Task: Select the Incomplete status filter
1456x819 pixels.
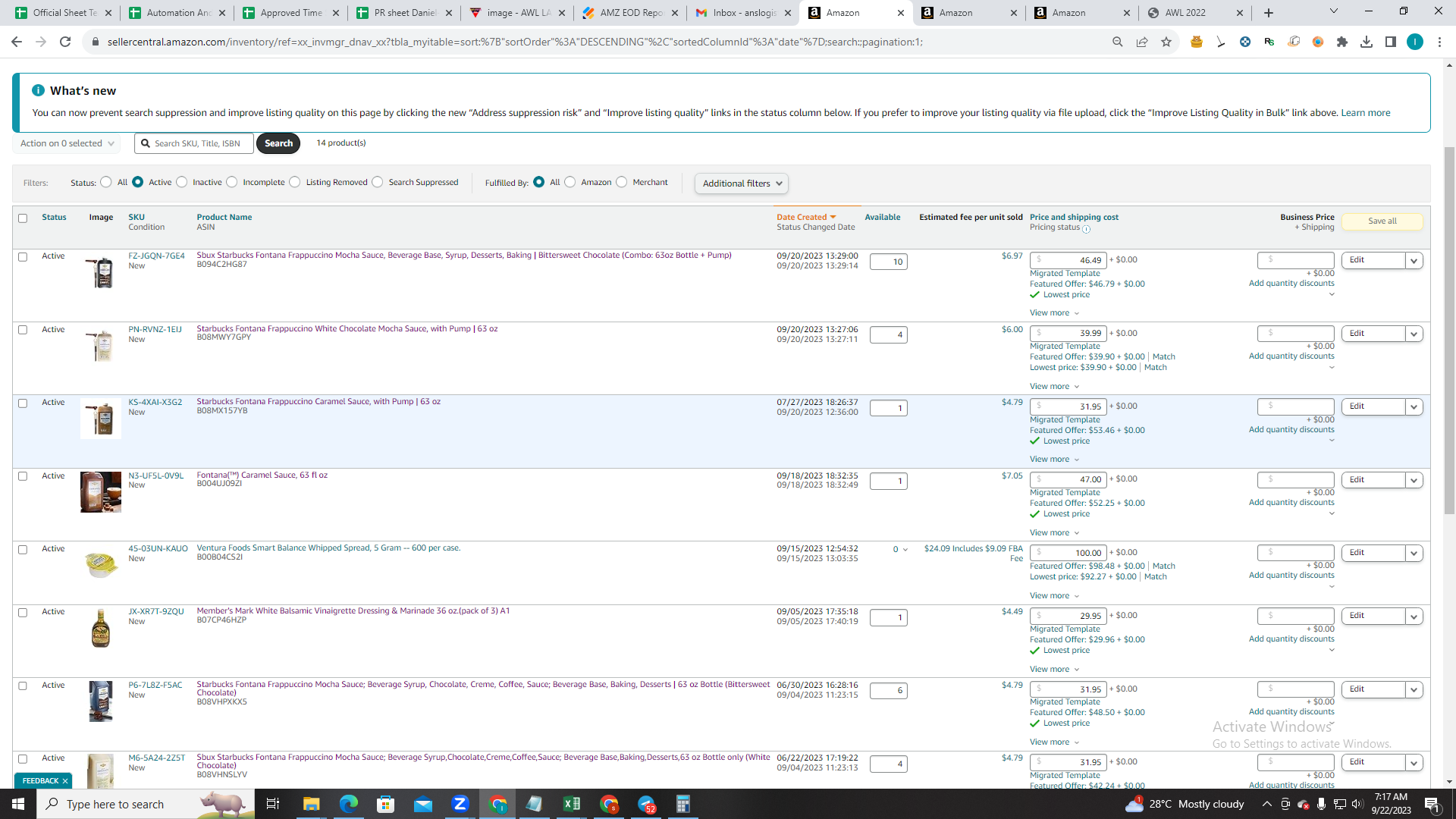Action: tap(232, 182)
